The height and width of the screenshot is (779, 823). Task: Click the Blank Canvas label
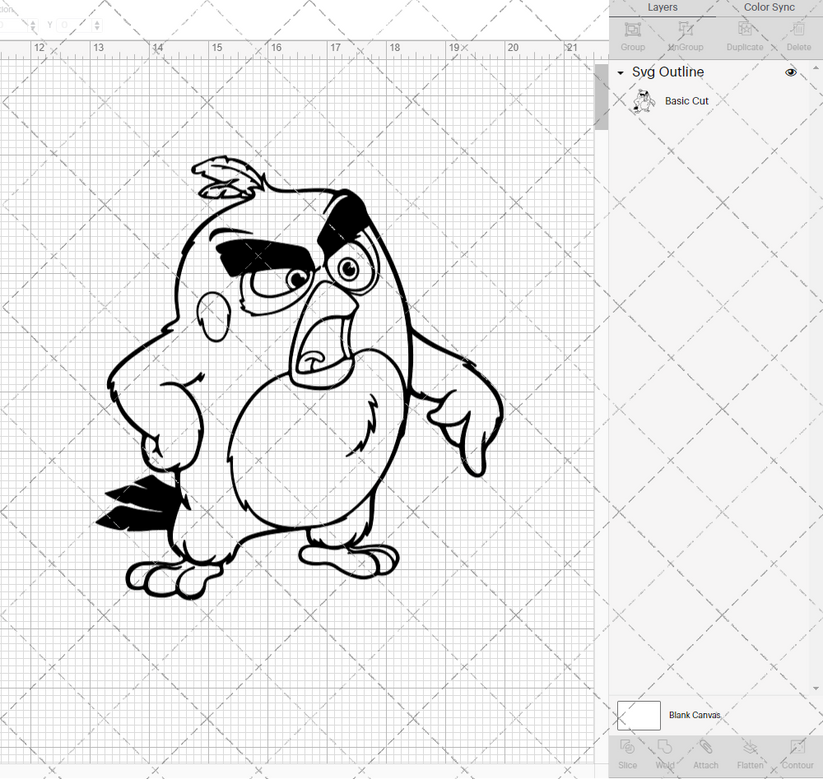(x=694, y=715)
